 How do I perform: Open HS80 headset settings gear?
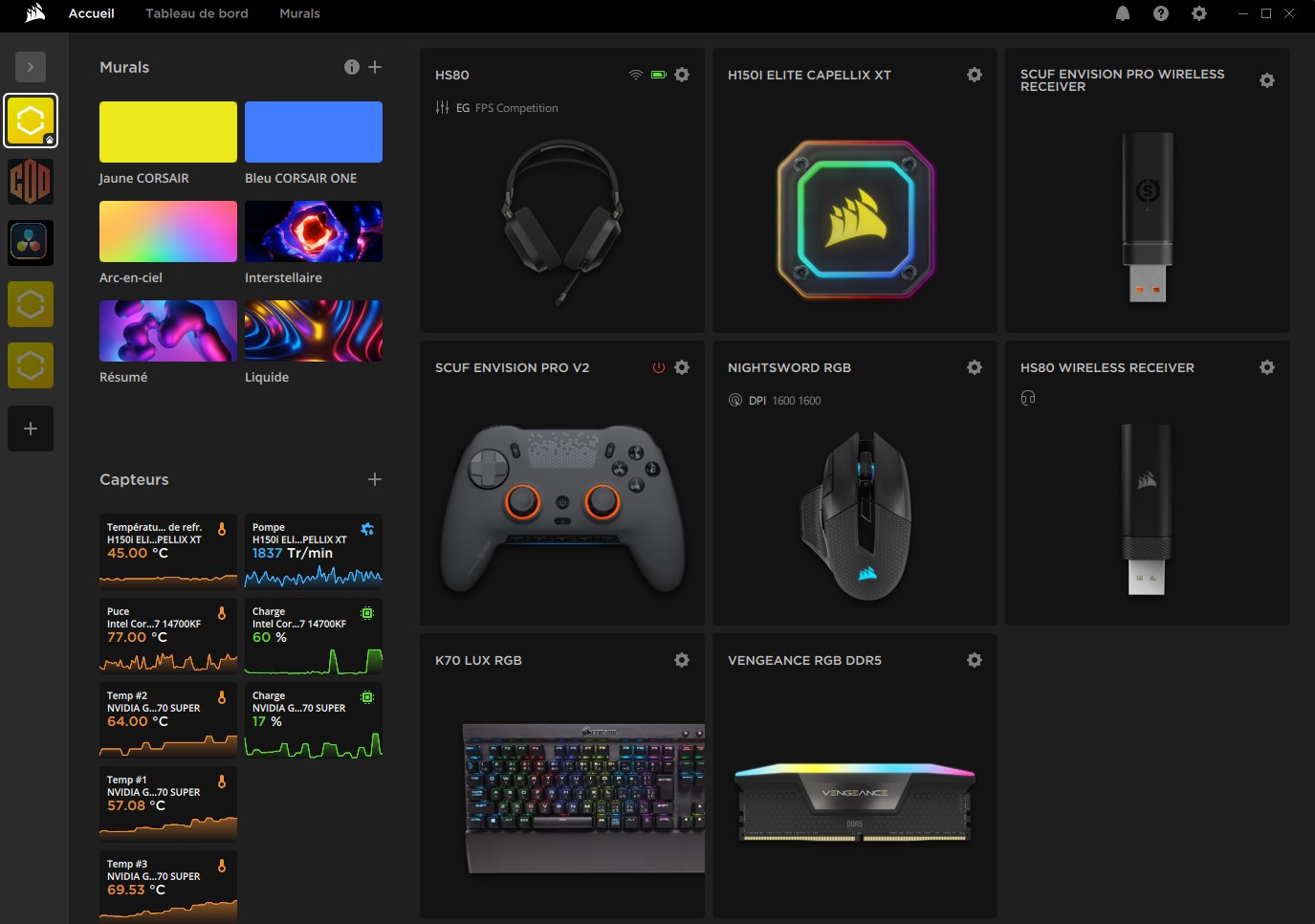pyautogui.click(x=682, y=75)
